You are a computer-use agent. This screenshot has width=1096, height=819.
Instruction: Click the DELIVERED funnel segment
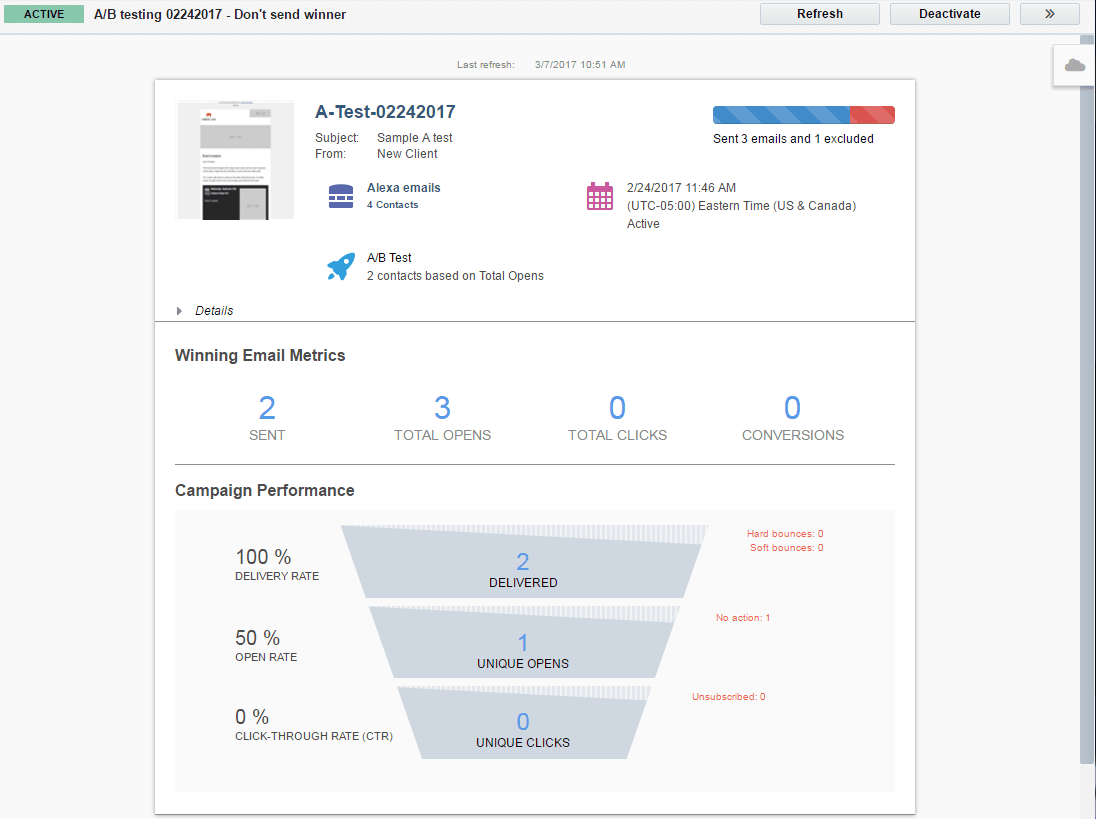[x=523, y=562]
